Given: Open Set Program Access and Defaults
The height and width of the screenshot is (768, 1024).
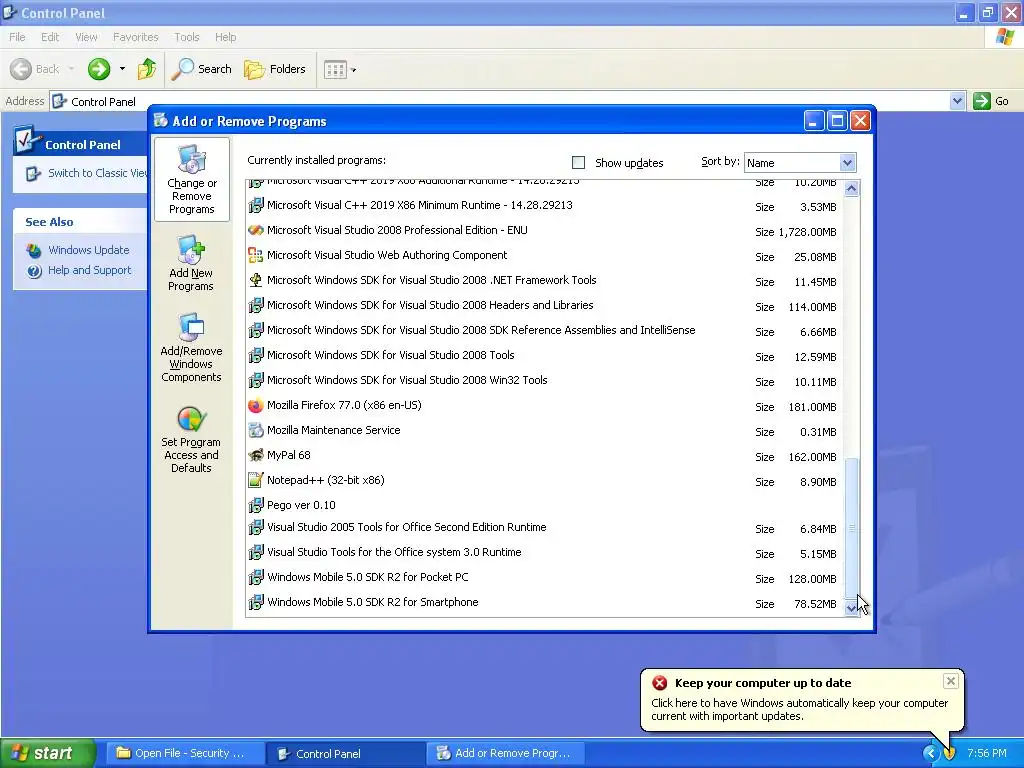Looking at the screenshot, I should (x=191, y=440).
